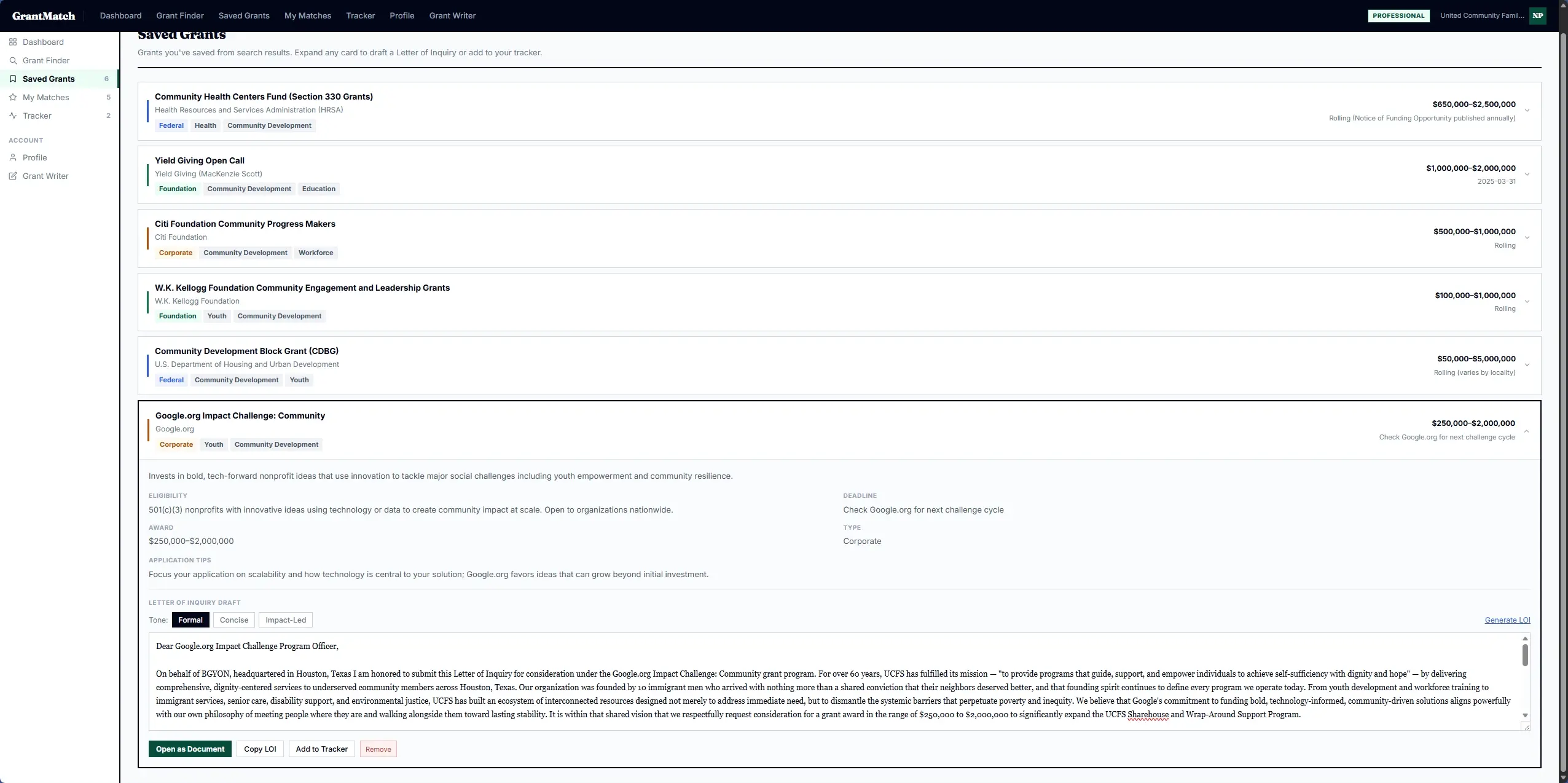1568x783 pixels.
Task: Click the PROFESSIONAL plan badge
Action: click(1398, 16)
